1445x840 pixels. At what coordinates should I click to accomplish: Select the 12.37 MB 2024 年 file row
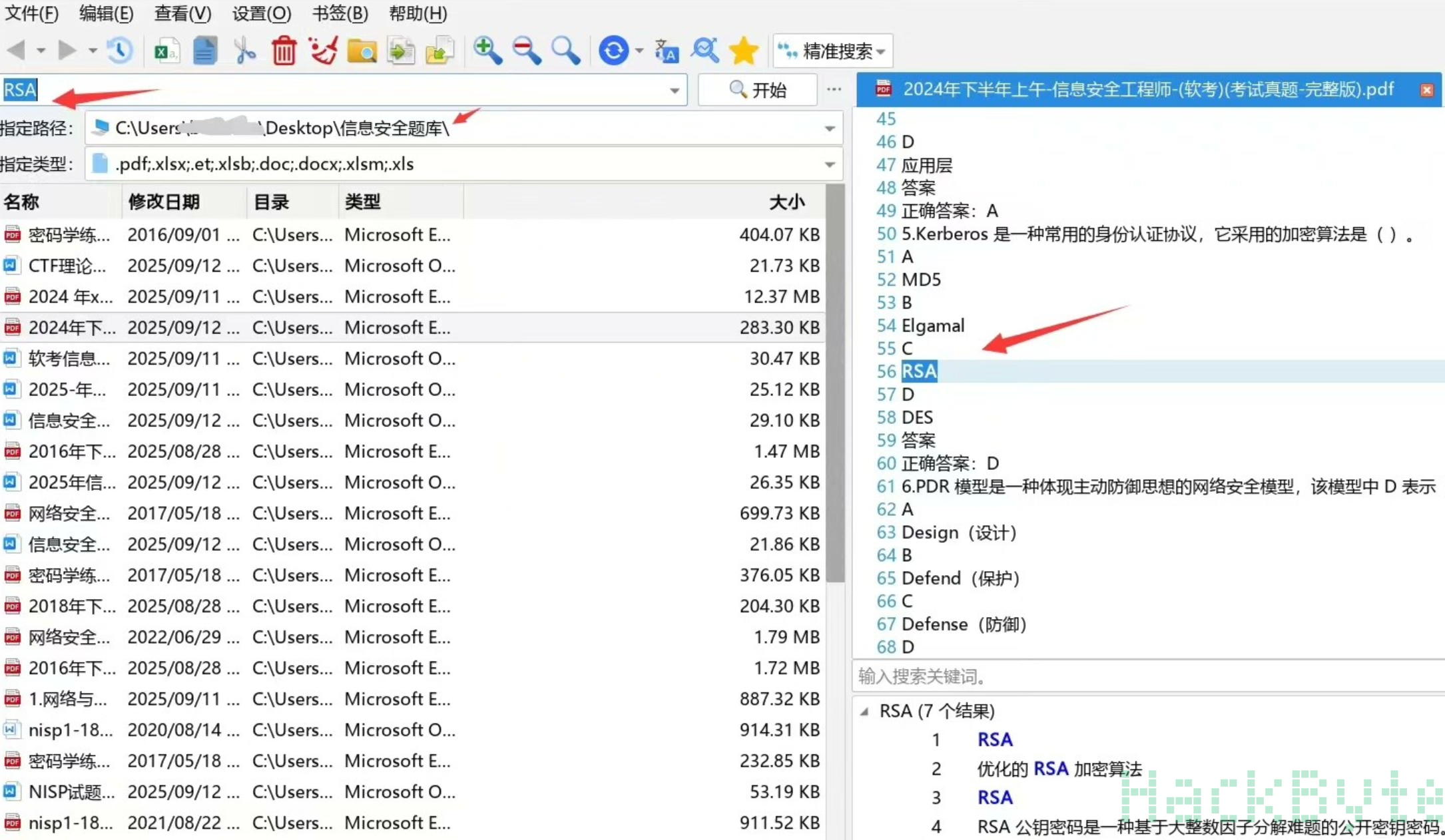coord(412,296)
